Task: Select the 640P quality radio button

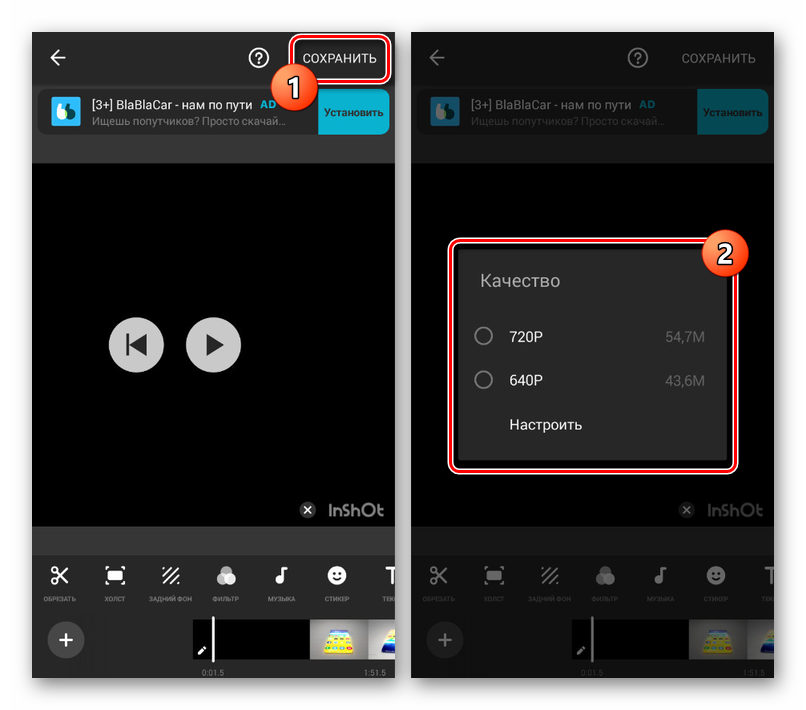Action: (483, 380)
